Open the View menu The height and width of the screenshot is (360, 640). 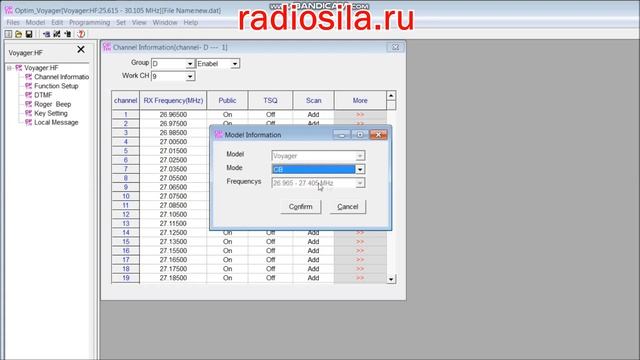(x=139, y=22)
